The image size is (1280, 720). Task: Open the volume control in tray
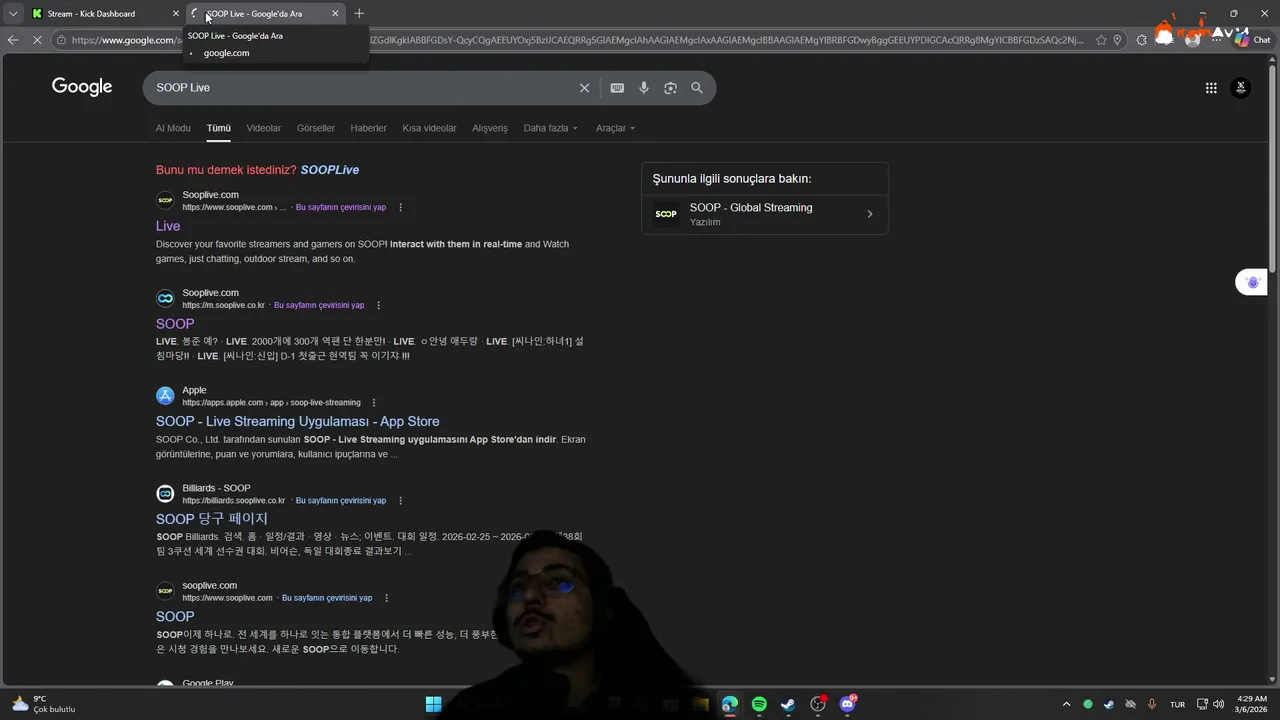[x=1219, y=704]
